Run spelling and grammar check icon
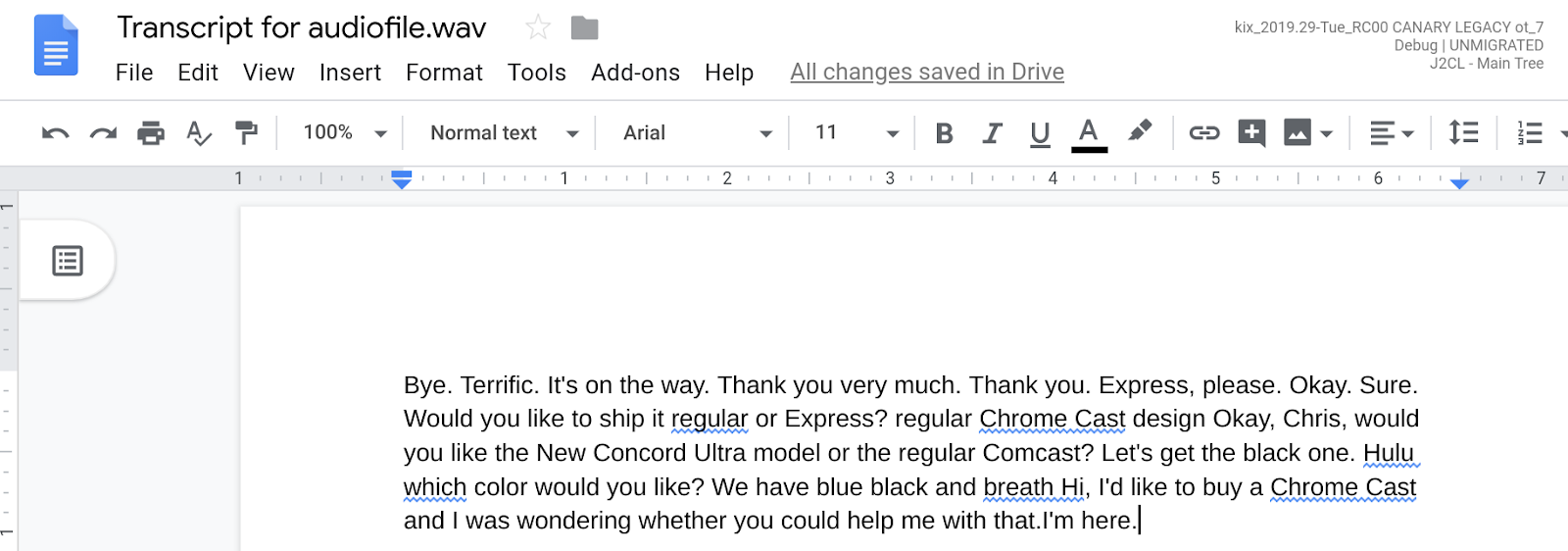This screenshot has width=1568, height=551. pyautogui.click(x=199, y=133)
